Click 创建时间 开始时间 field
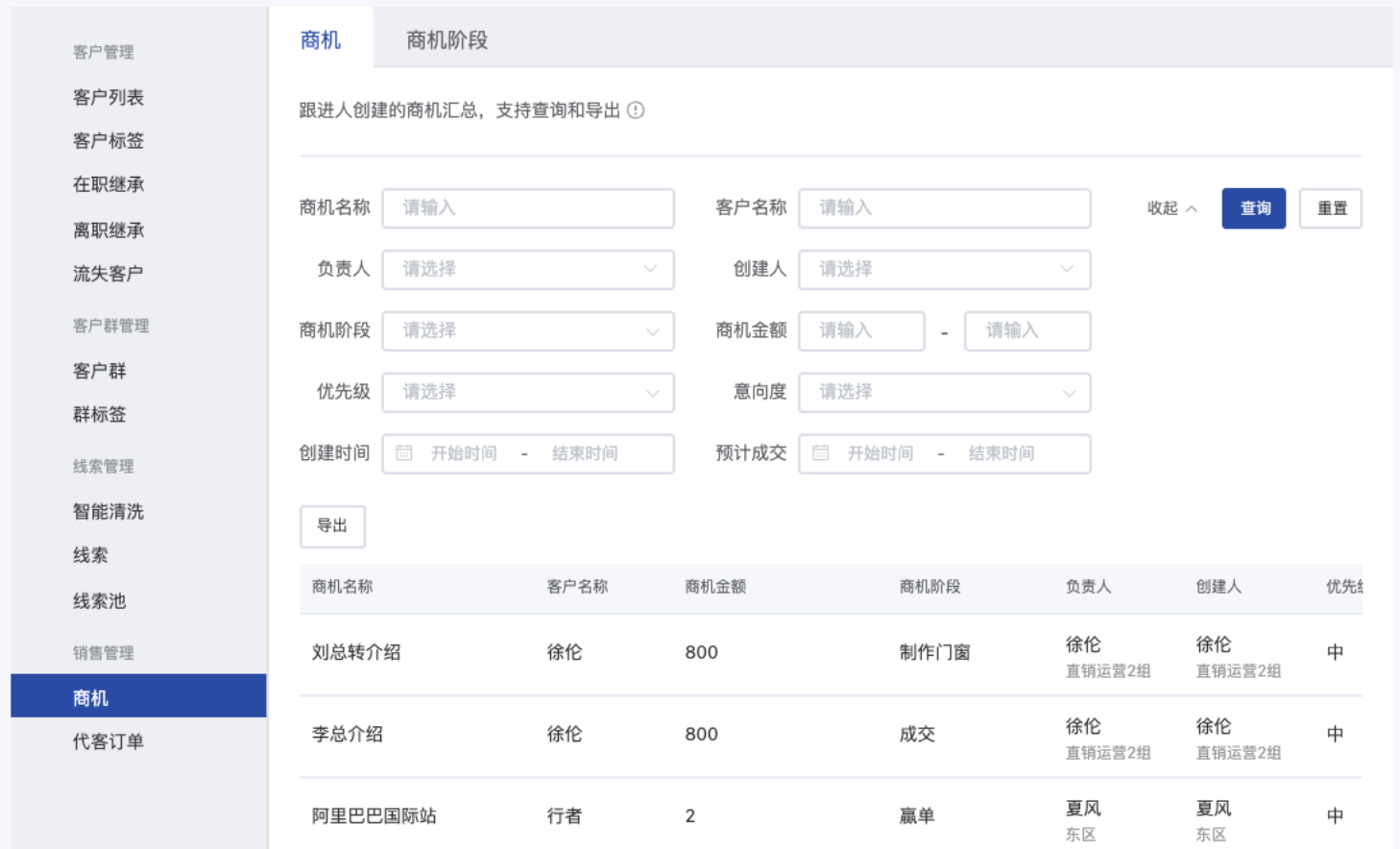Viewport: 1400px width, 849px height. [x=464, y=453]
